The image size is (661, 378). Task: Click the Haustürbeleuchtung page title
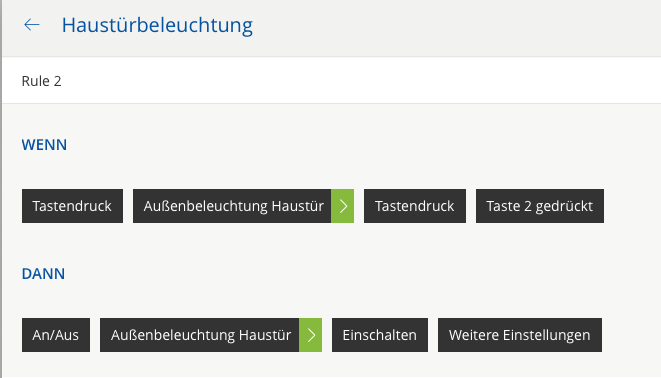tap(157, 25)
